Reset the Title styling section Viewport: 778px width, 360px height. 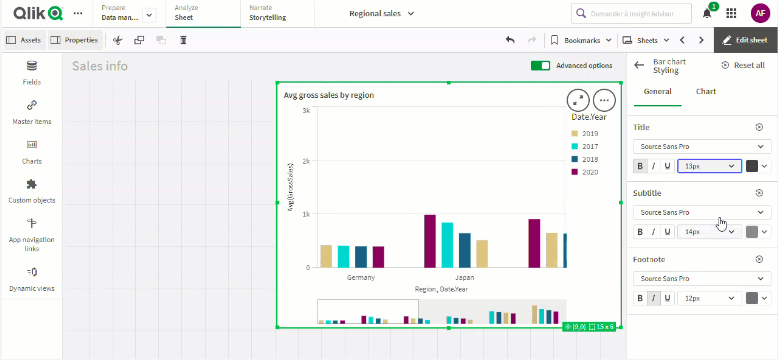[759, 127]
